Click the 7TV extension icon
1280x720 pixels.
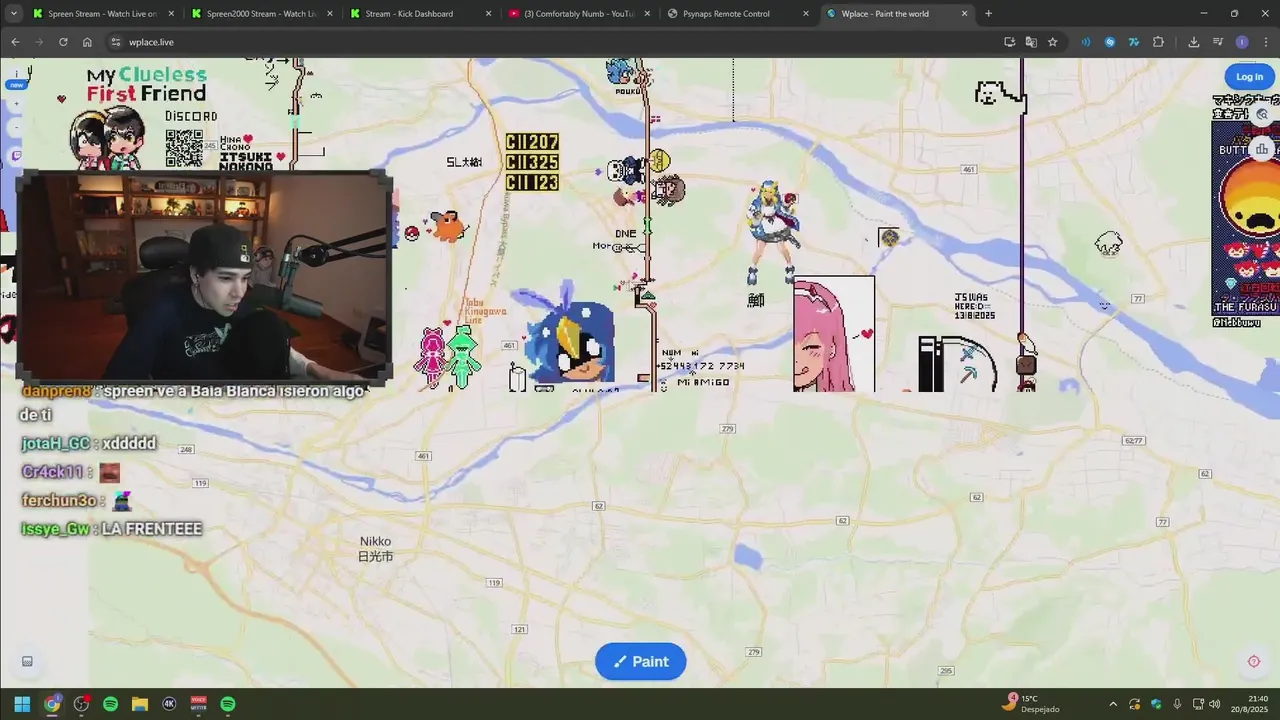pos(1133,42)
